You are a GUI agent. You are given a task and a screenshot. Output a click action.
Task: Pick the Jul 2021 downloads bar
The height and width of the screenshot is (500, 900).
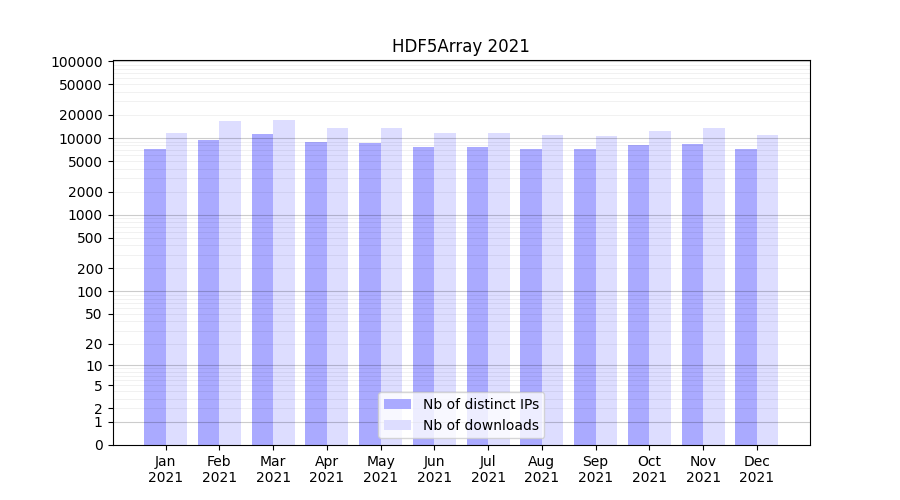coord(498,289)
